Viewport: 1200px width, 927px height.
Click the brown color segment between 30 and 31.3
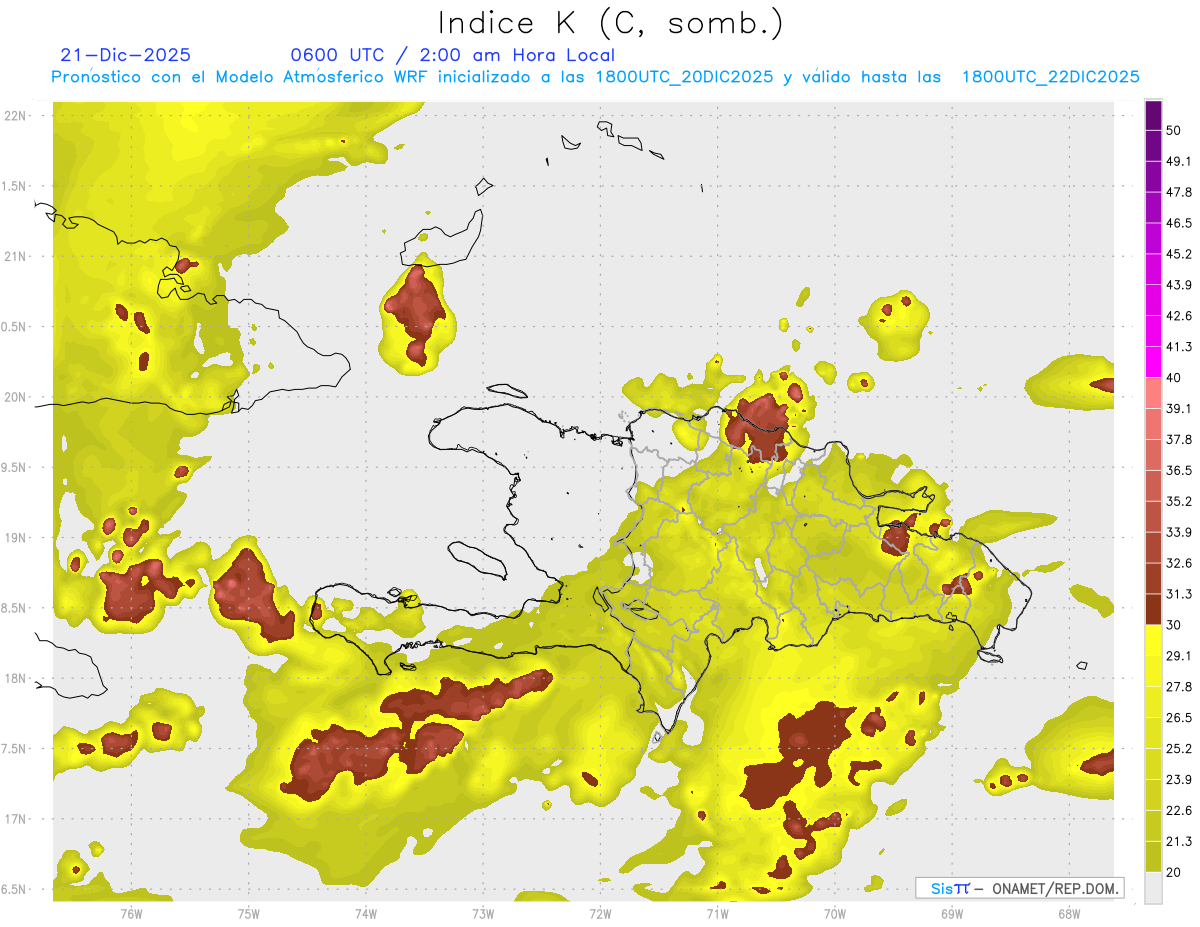1153,610
